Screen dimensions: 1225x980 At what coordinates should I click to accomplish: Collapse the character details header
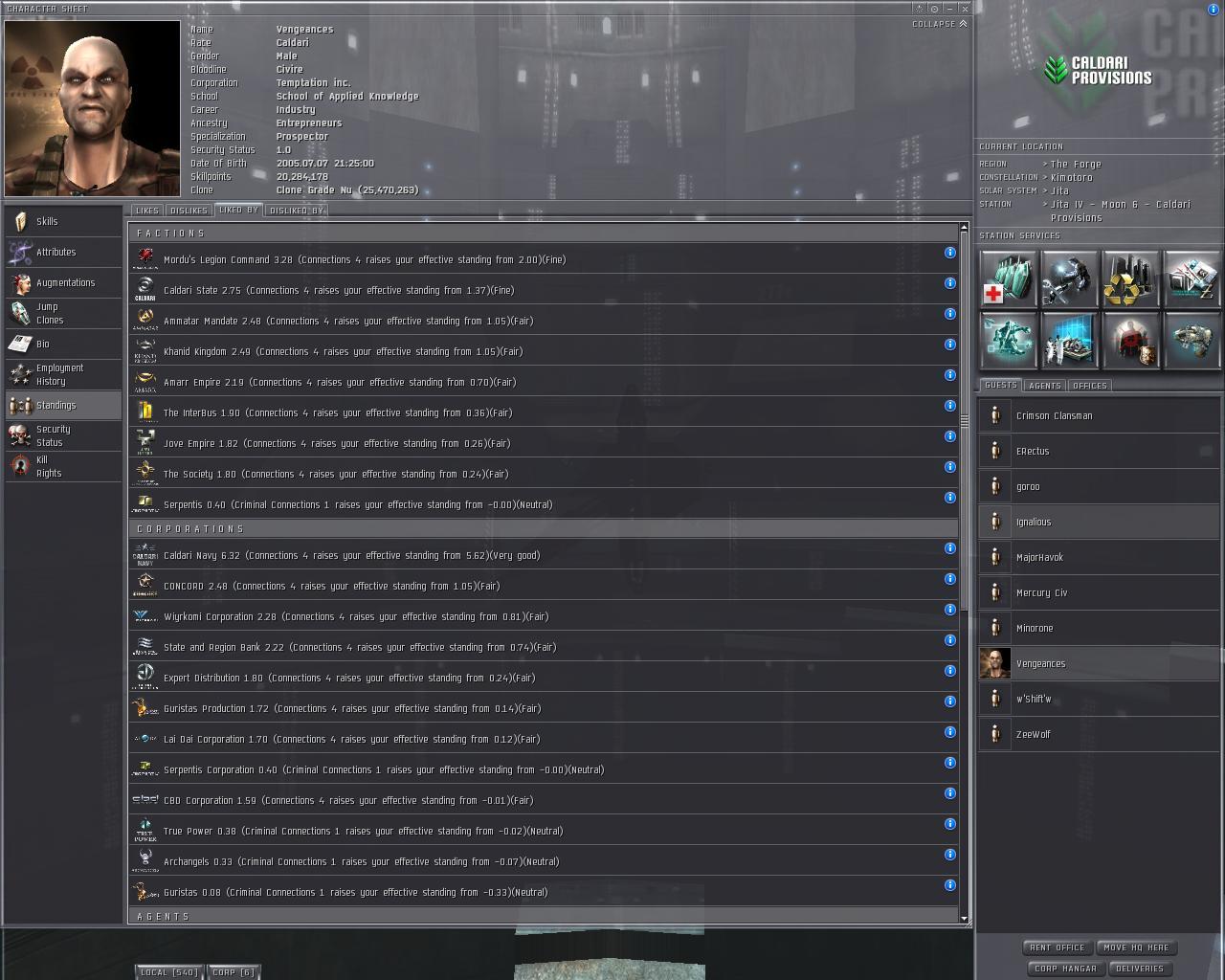click(939, 24)
